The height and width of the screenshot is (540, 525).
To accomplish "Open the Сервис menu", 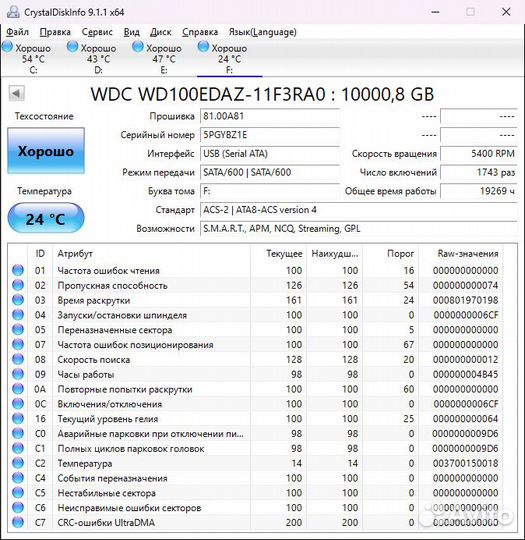I will point(97,32).
